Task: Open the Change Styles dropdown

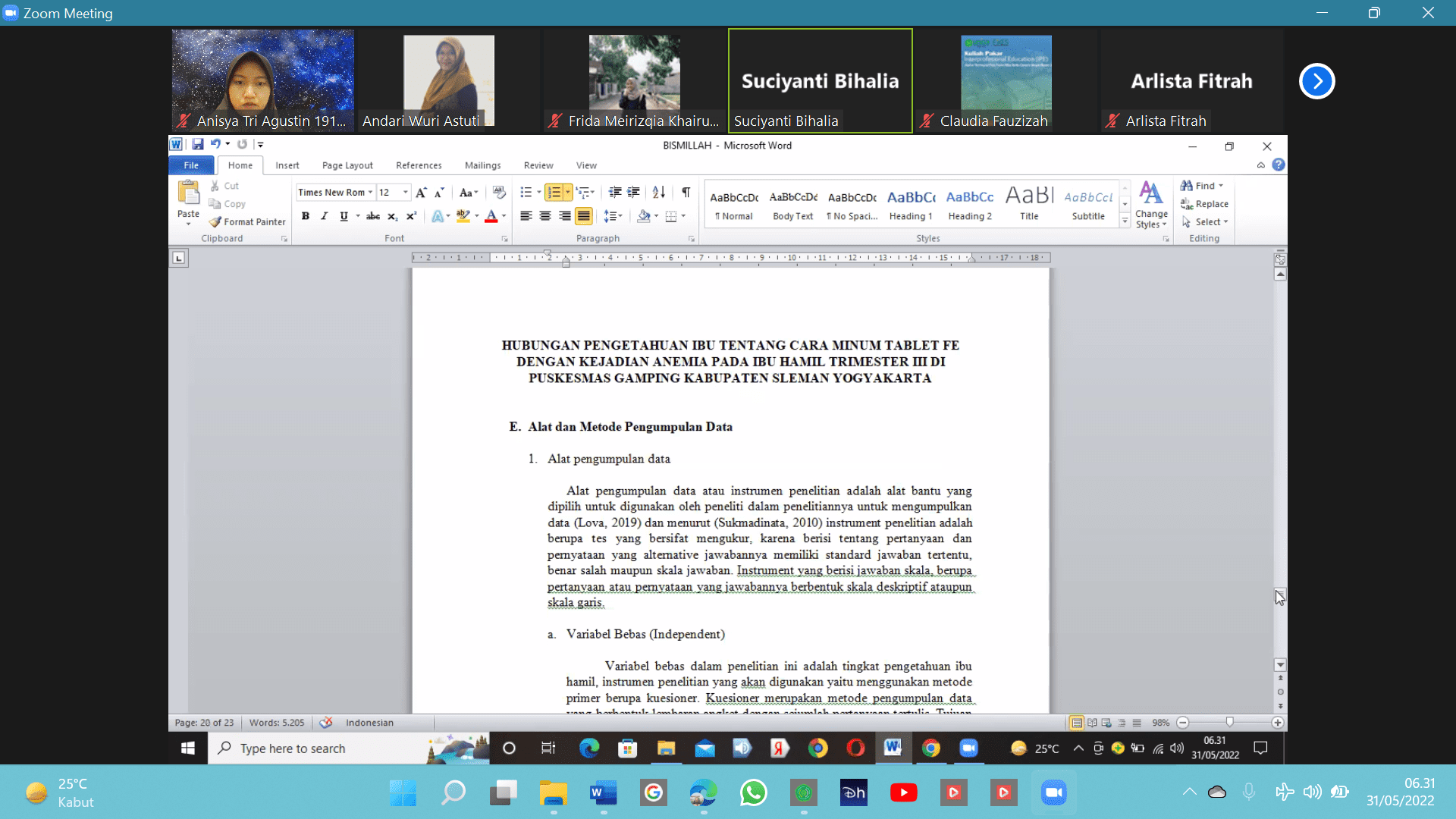Action: click(1151, 205)
